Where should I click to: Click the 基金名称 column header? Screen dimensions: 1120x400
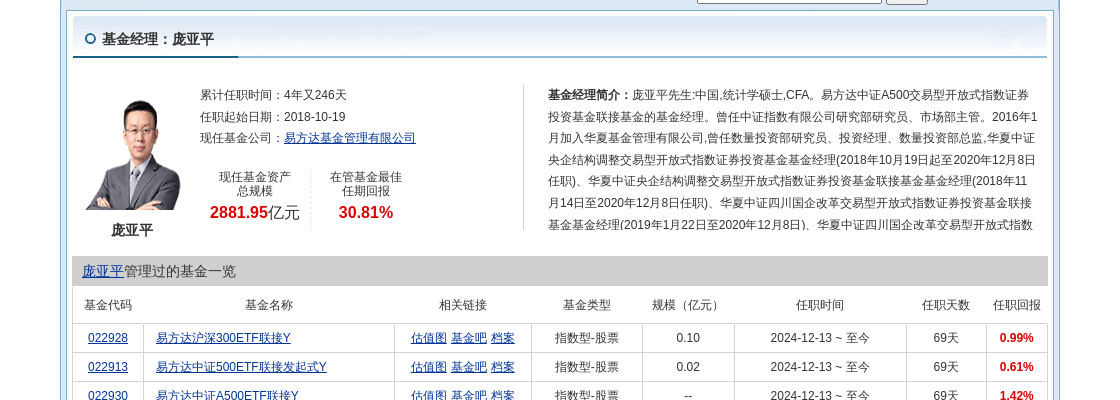click(x=269, y=305)
